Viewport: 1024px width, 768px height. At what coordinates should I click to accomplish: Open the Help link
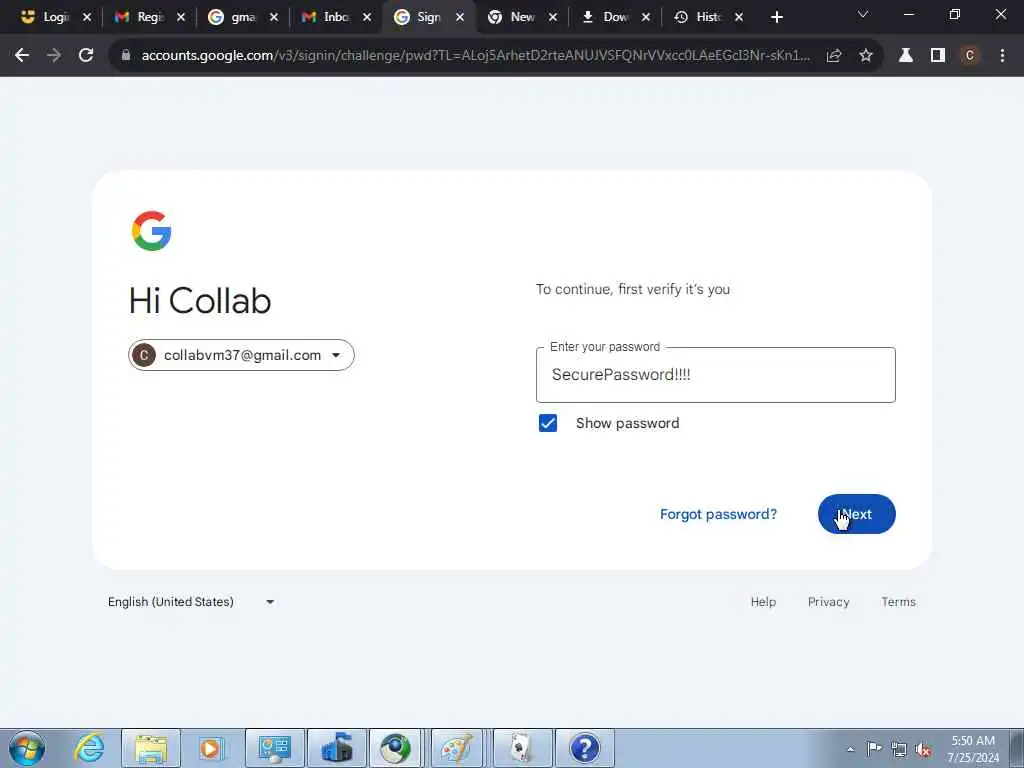(x=763, y=601)
